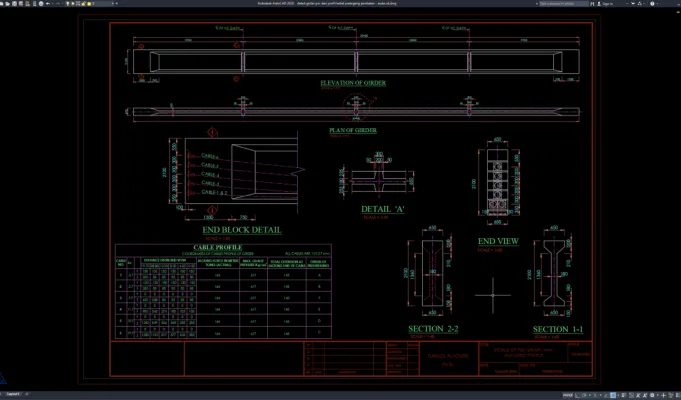Expand the Help dropdown arrow
Image resolution: width=681 pixels, height=400 pixels.
657,3
